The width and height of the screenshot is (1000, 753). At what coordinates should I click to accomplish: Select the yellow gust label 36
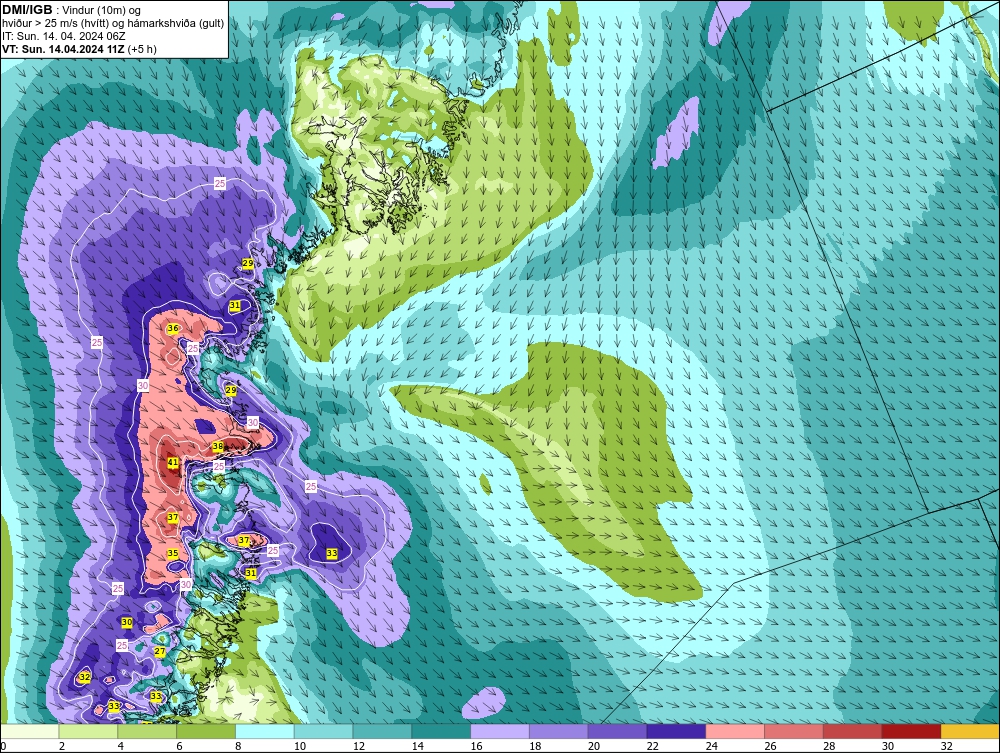click(173, 328)
